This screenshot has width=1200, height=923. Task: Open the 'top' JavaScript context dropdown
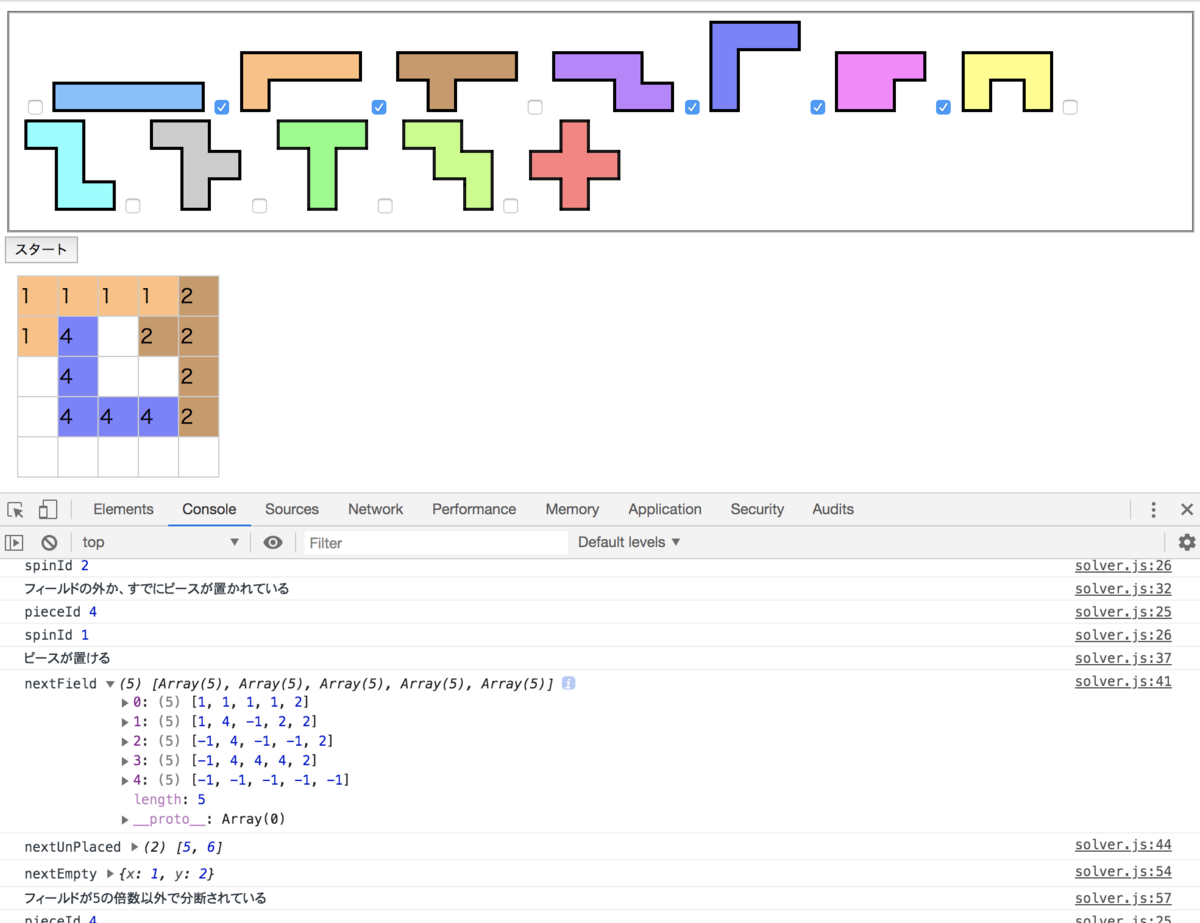coord(161,542)
